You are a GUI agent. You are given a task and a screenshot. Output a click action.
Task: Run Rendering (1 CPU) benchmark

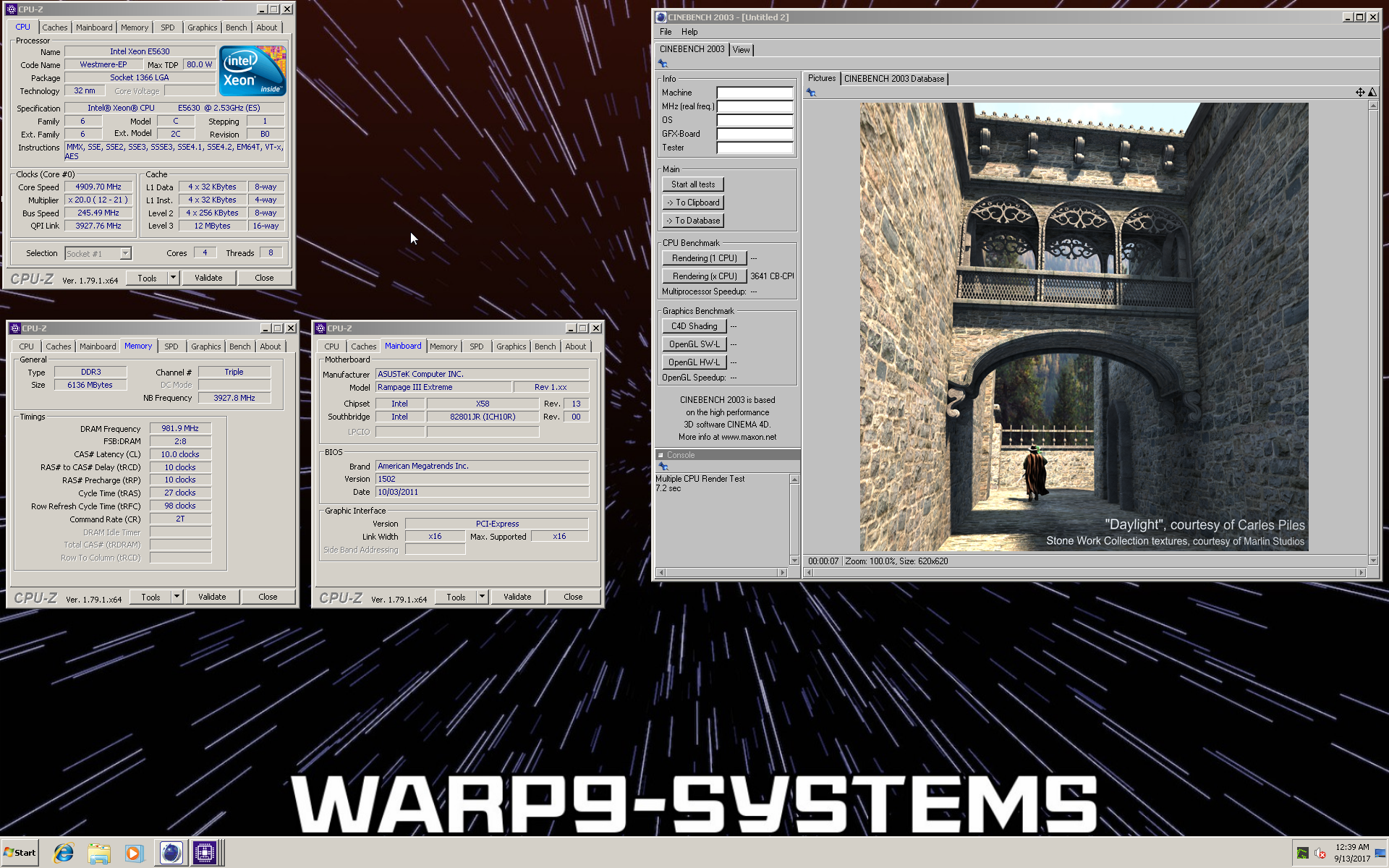coord(705,258)
